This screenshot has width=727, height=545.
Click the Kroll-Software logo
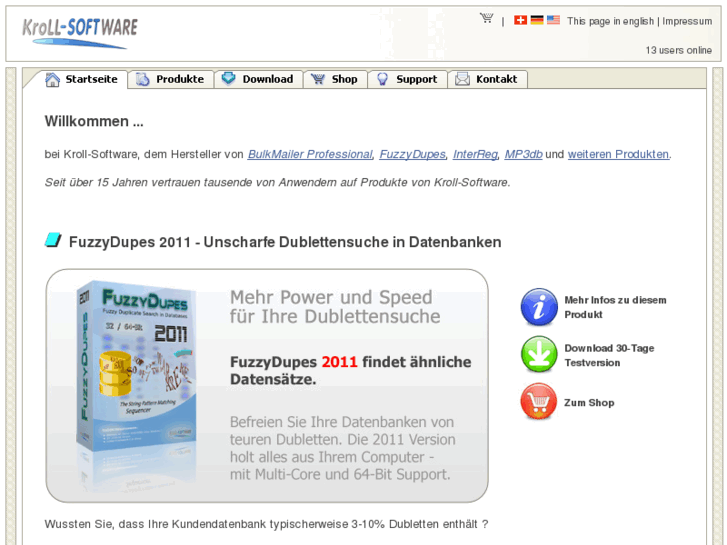80,32
